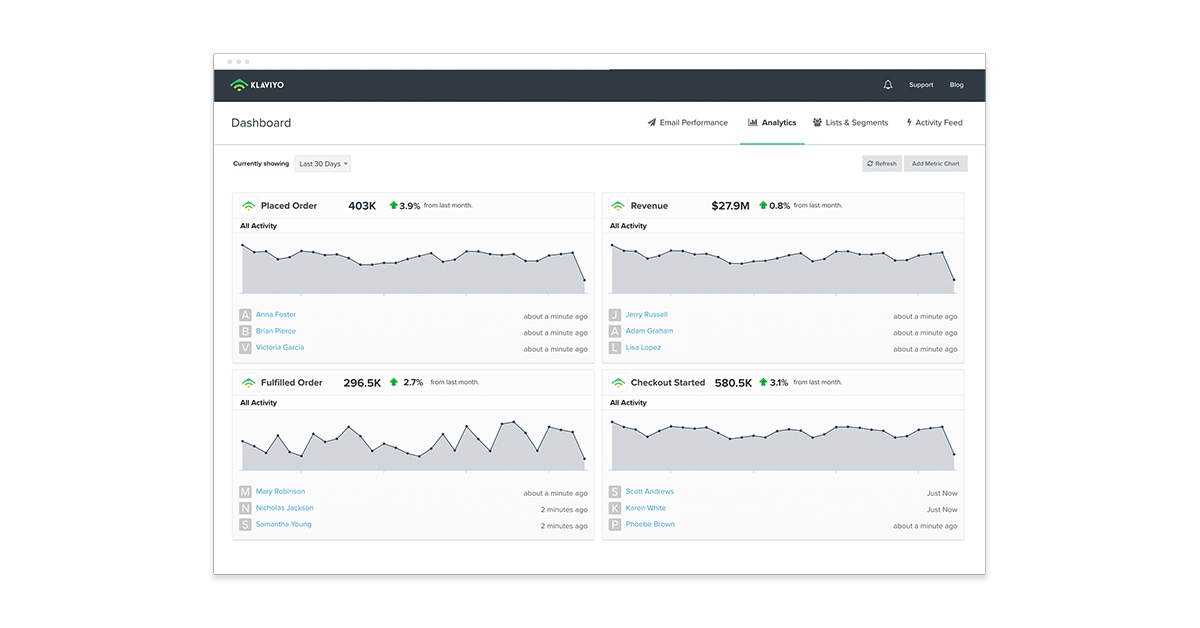The image size is (1200, 628).
Task: Click the last data point on Revenue chart
Action: pyautogui.click(x=954, y=280)
